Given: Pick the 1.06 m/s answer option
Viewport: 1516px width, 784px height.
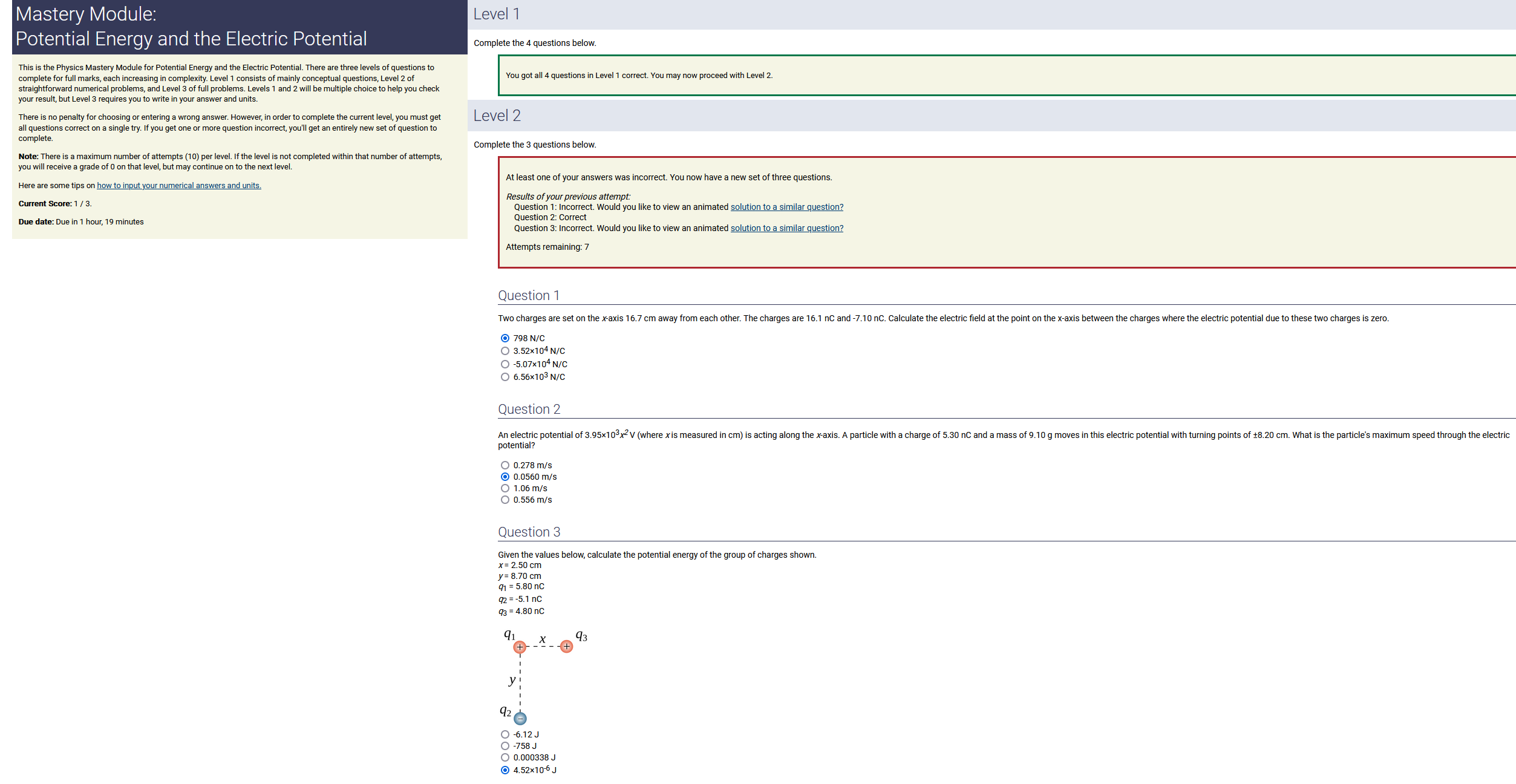Looking at the screenshot, I should pyautogui.click(x=505, y=488).
